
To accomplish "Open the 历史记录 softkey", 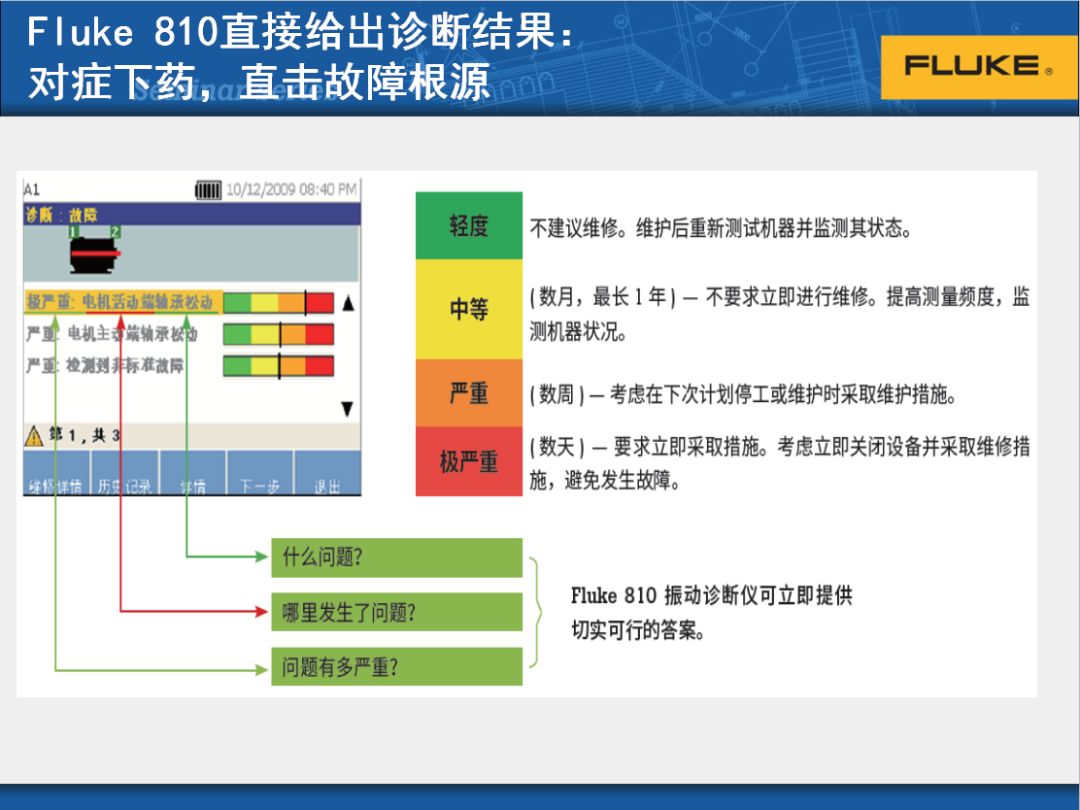I will pos(124,472).
